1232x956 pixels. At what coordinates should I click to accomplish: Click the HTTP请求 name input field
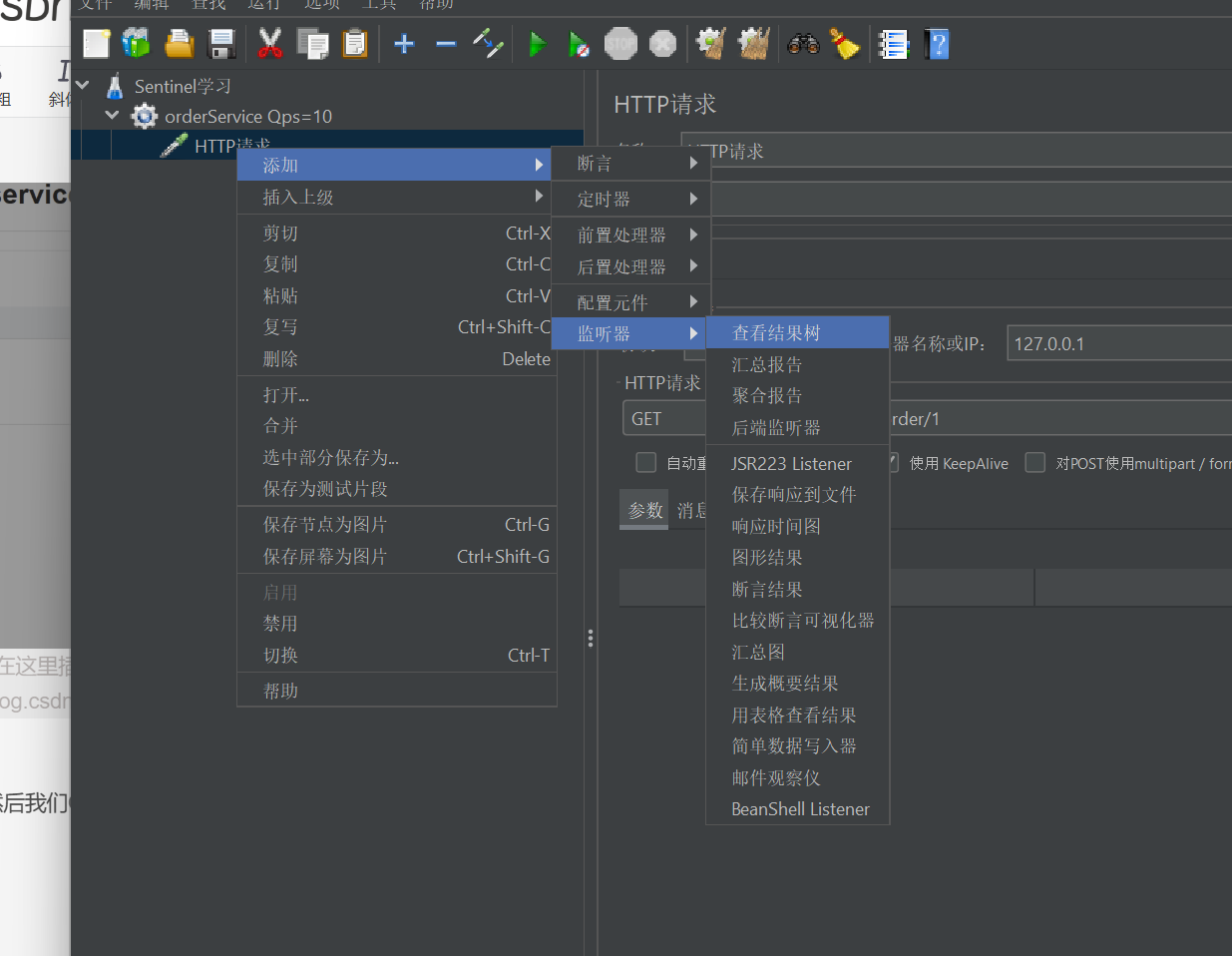[x=956, y=151]
